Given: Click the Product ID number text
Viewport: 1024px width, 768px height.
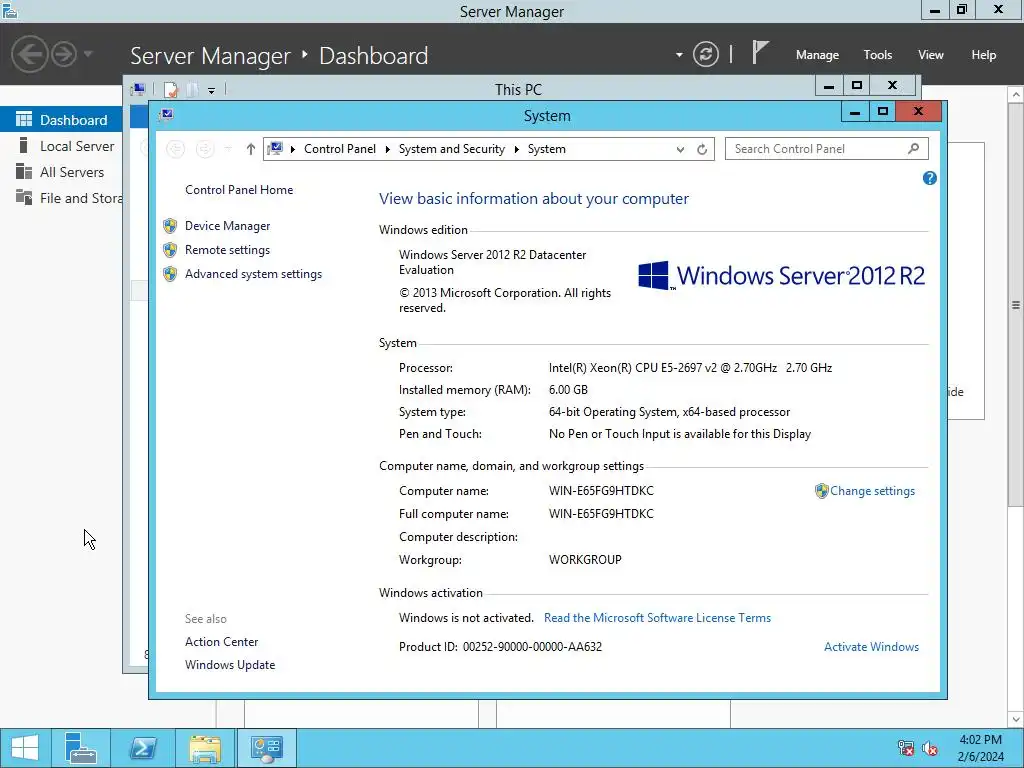Looking at the screenshot, I should point(532,647).
